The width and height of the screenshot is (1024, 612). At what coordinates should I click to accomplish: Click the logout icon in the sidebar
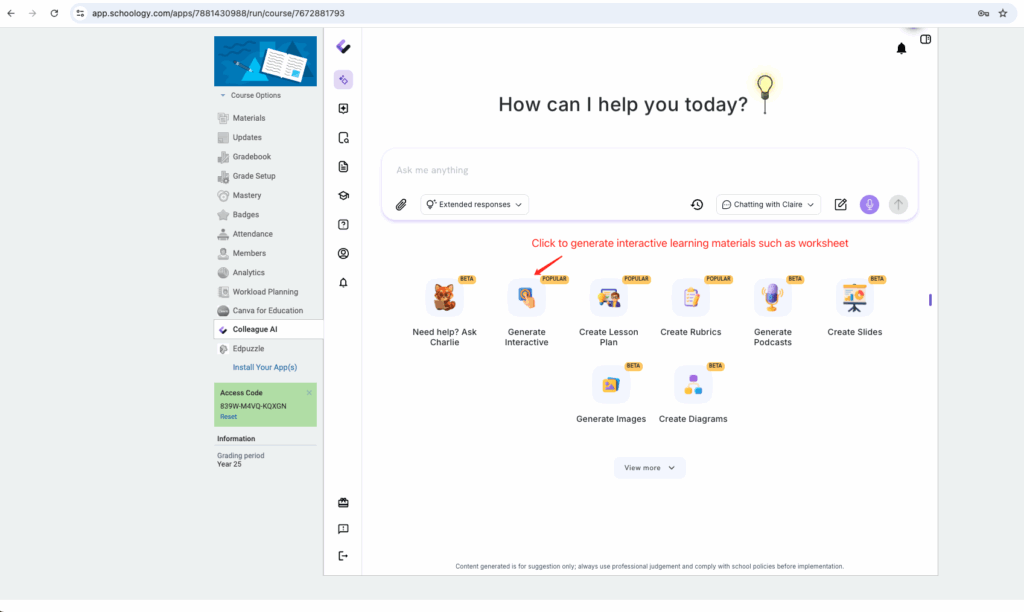point(343,556)
